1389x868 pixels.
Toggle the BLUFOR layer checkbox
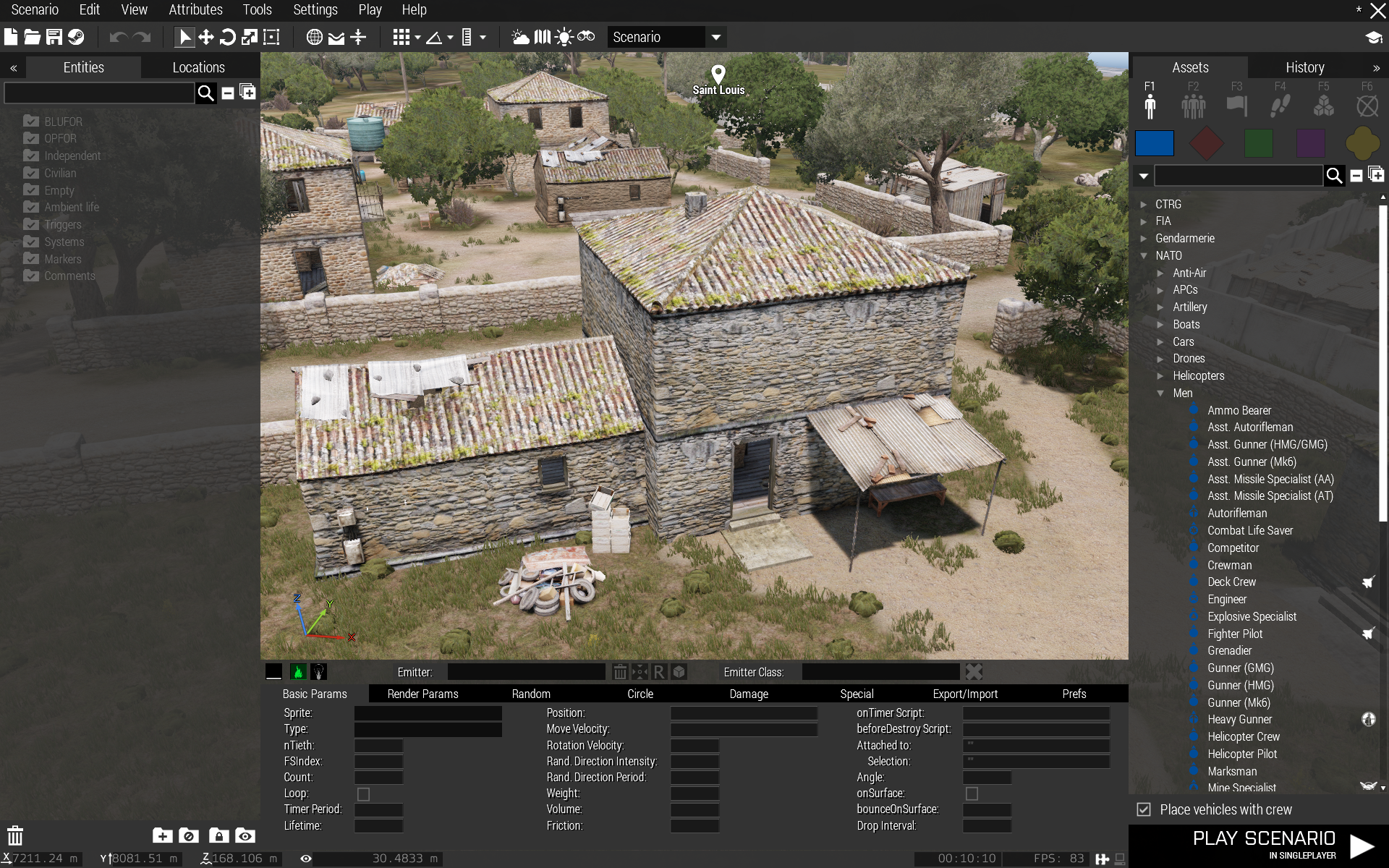(x=31, y=121)
